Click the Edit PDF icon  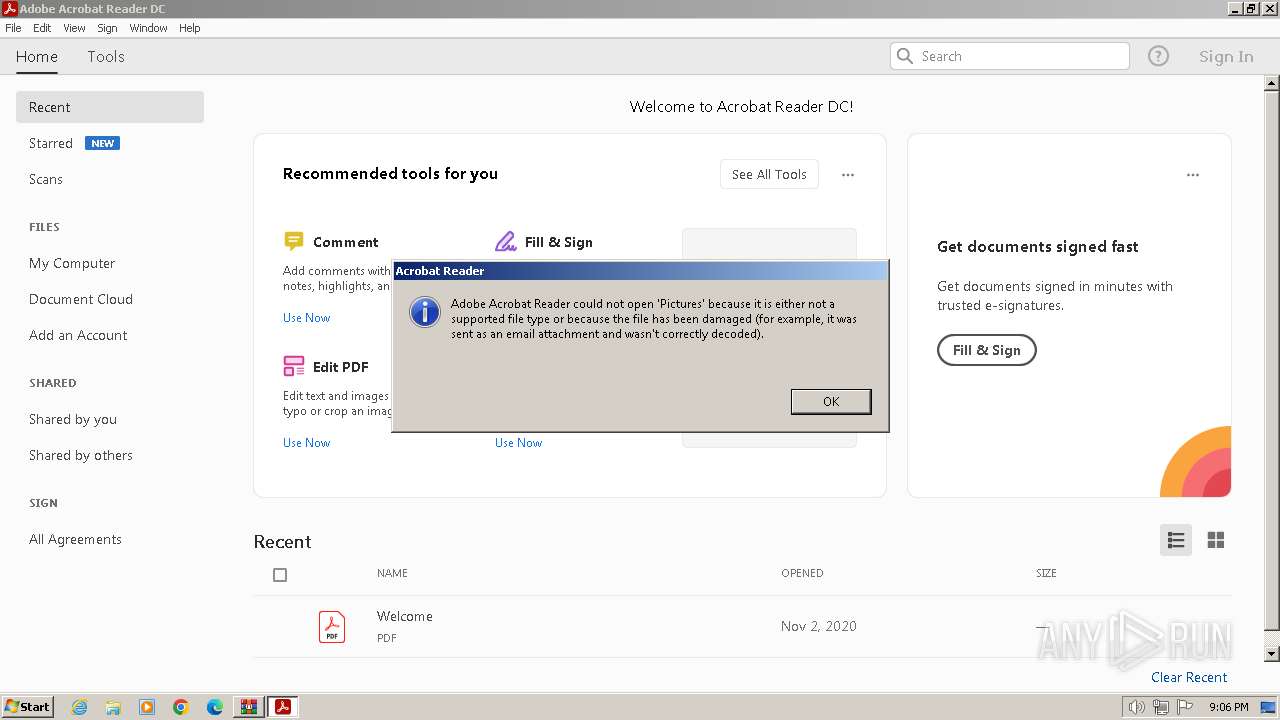[x=293, y=366]
